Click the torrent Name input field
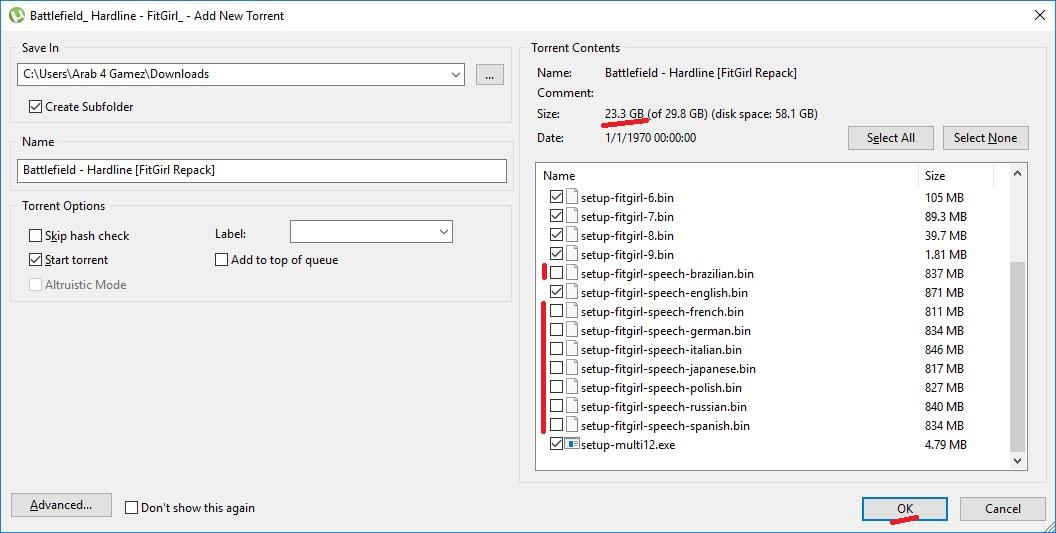 (261, 170)
